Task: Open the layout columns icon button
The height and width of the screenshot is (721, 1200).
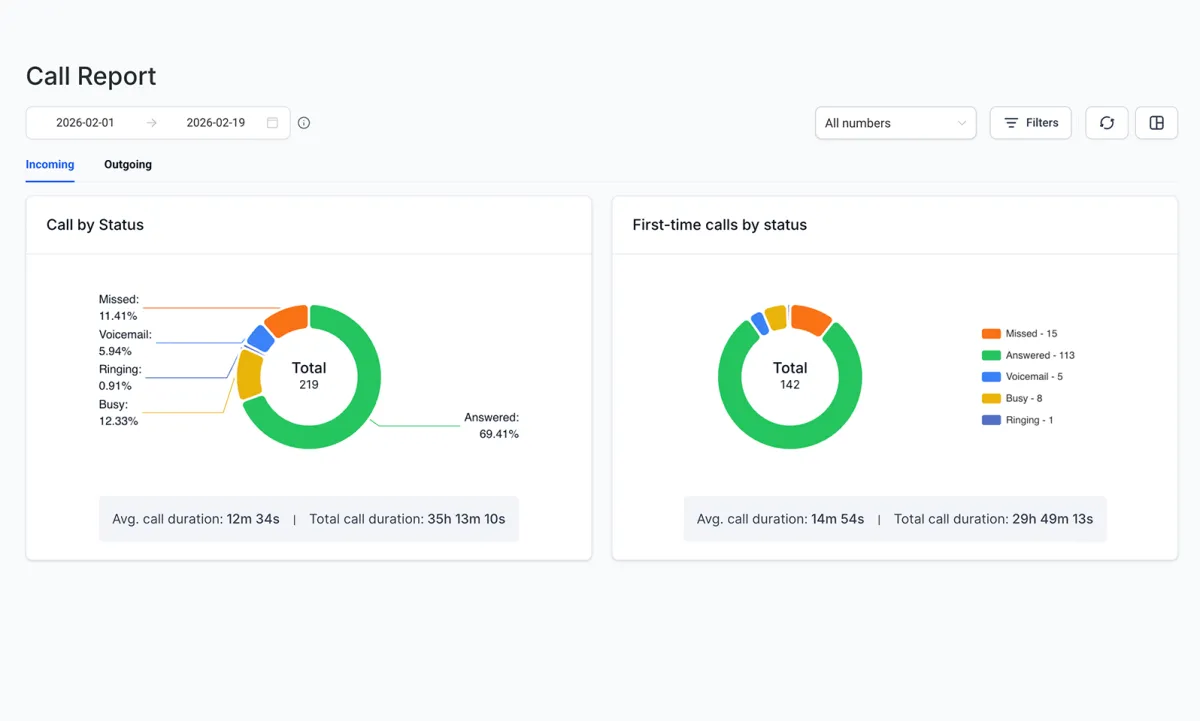Action: click(1156, 123)
